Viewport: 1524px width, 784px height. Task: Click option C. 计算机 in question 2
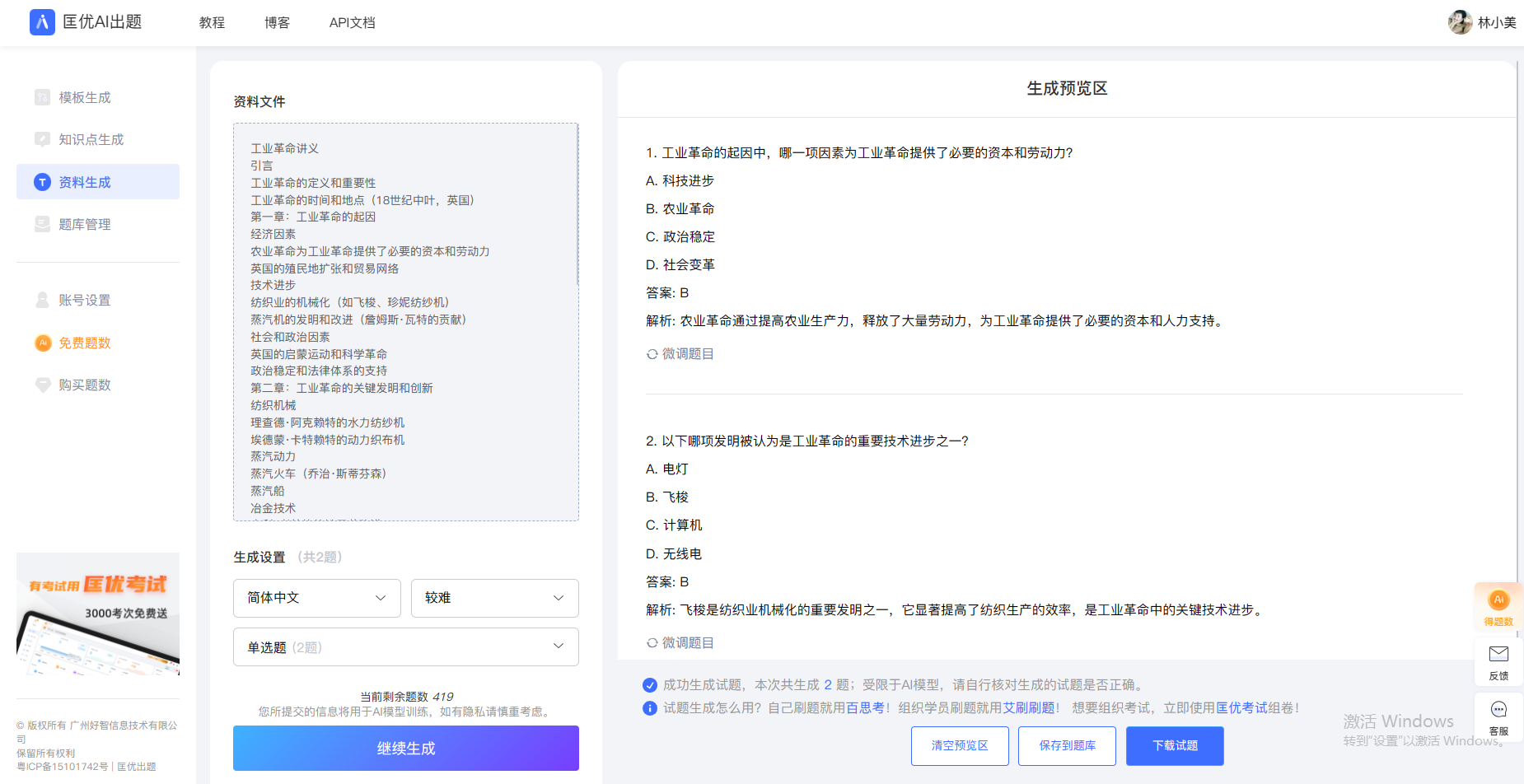674,525
